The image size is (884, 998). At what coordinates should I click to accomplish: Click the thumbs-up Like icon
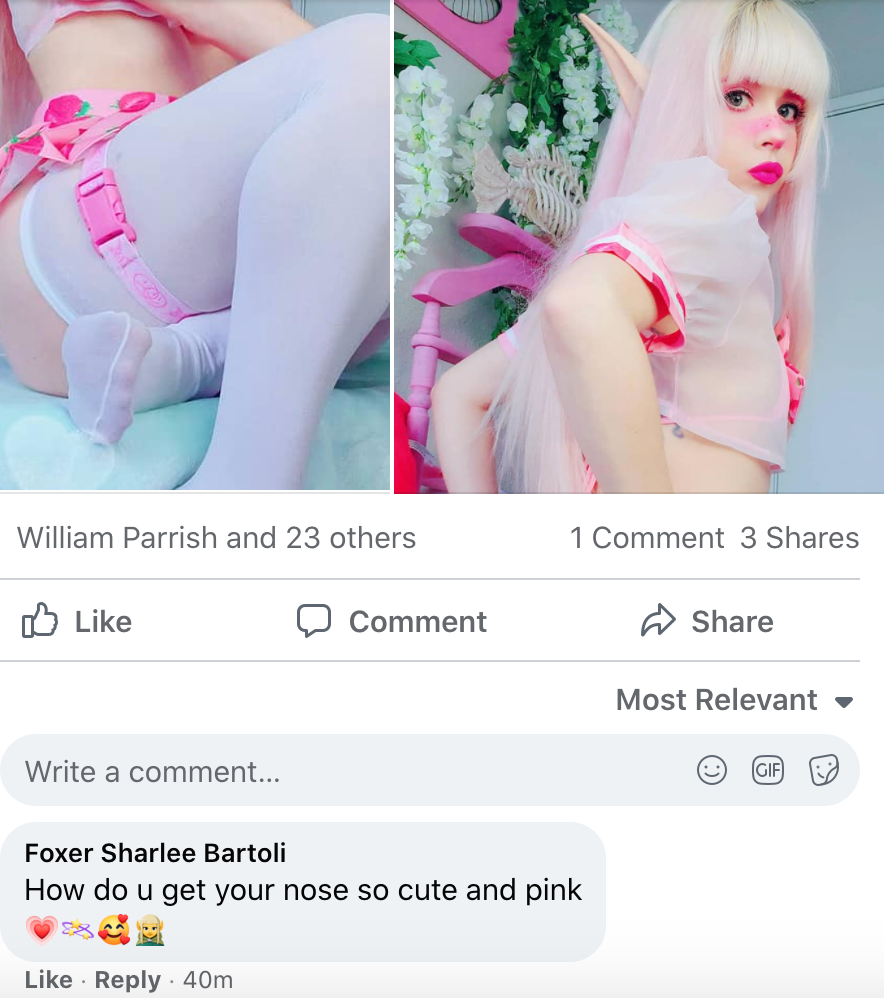(x=39, y=621)
